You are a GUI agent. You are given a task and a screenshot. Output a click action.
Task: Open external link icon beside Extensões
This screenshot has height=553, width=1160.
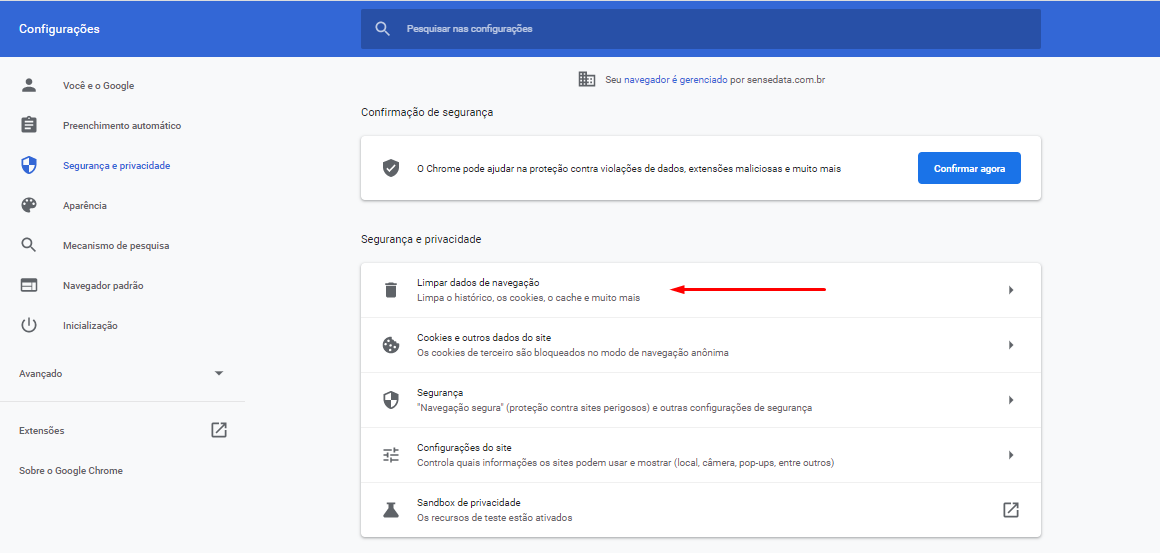(x=219, y=430)
